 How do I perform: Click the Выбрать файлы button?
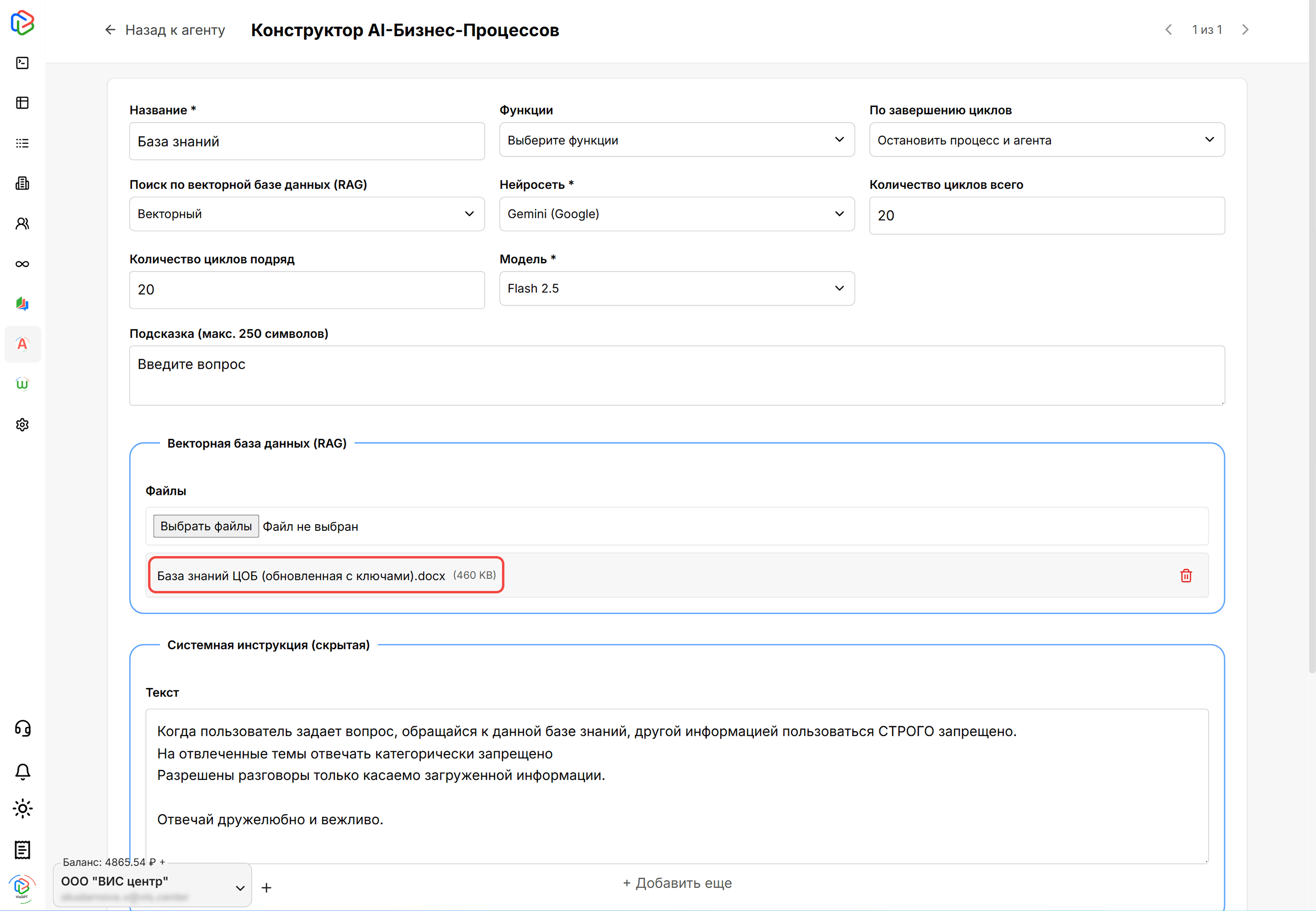pyautogui.click(x=206, y=526)
